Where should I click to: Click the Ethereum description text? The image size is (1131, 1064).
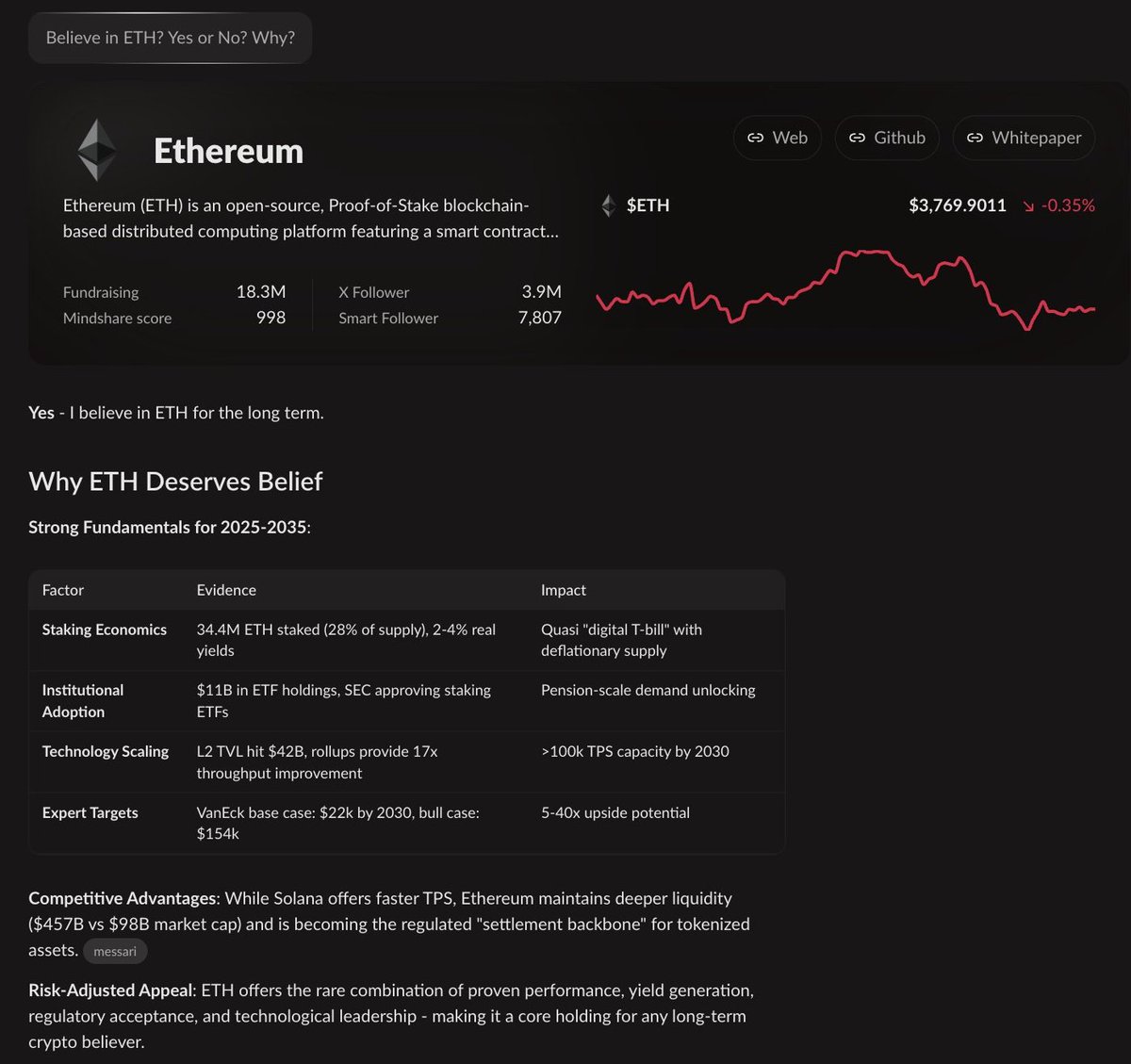tap(311, 218)
